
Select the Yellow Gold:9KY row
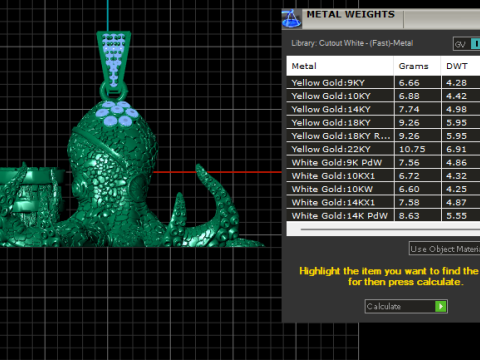coord(383,83)
